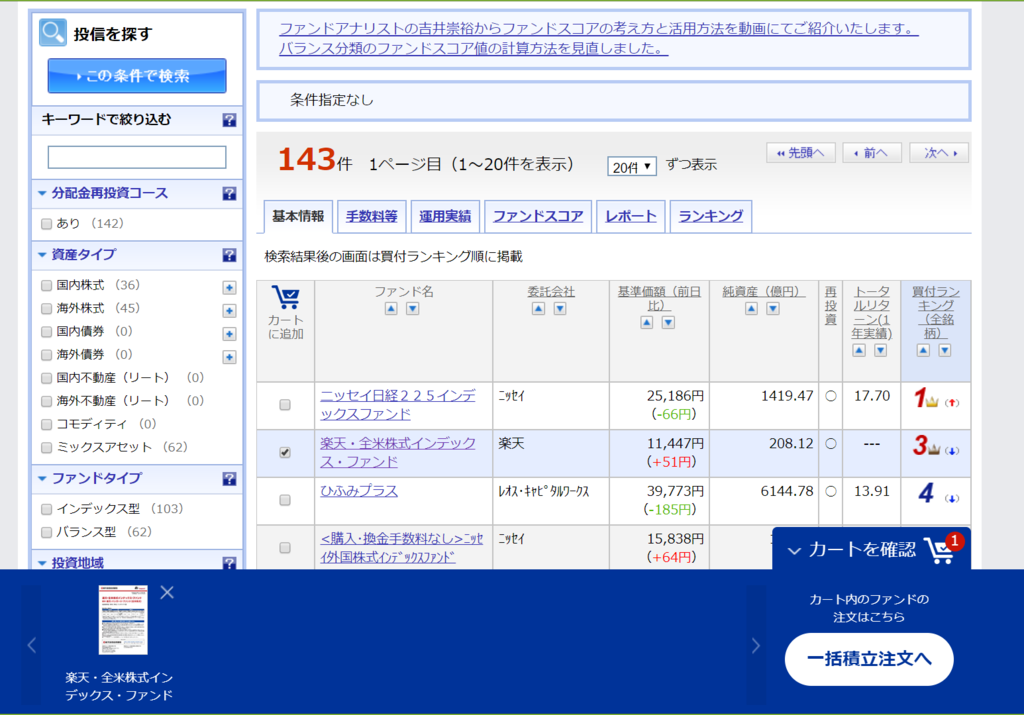Select the 基本情報 tab
Screen dimensions: 1024x715
tap(298, 216)
